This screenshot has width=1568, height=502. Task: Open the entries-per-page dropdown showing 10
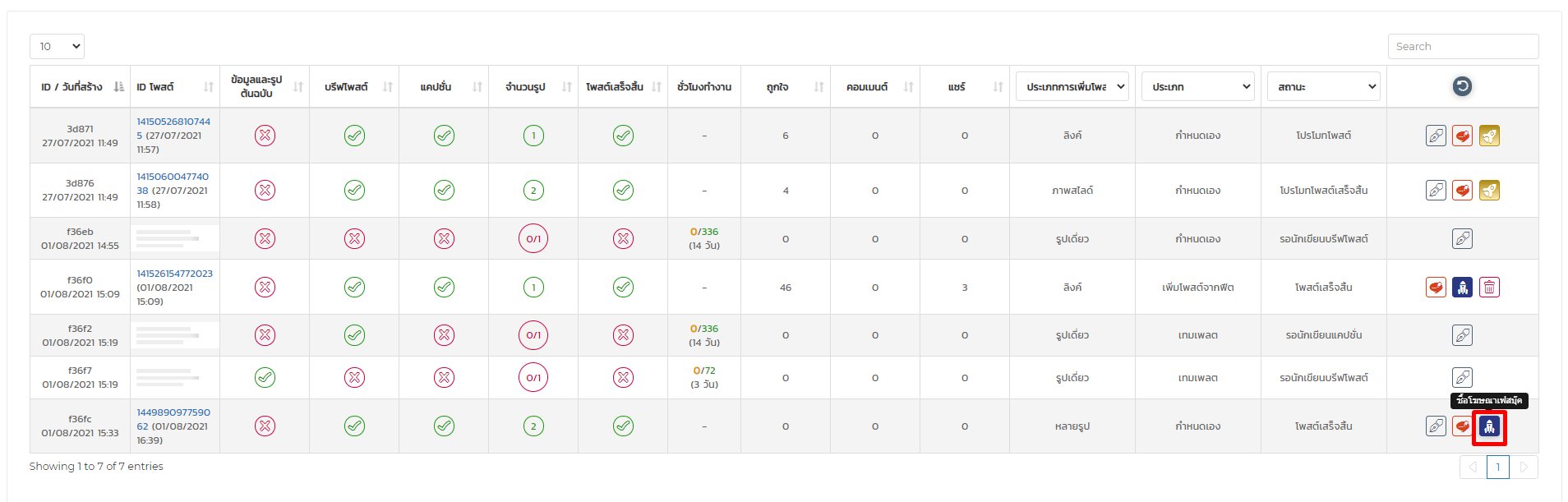tap(57, 46)
